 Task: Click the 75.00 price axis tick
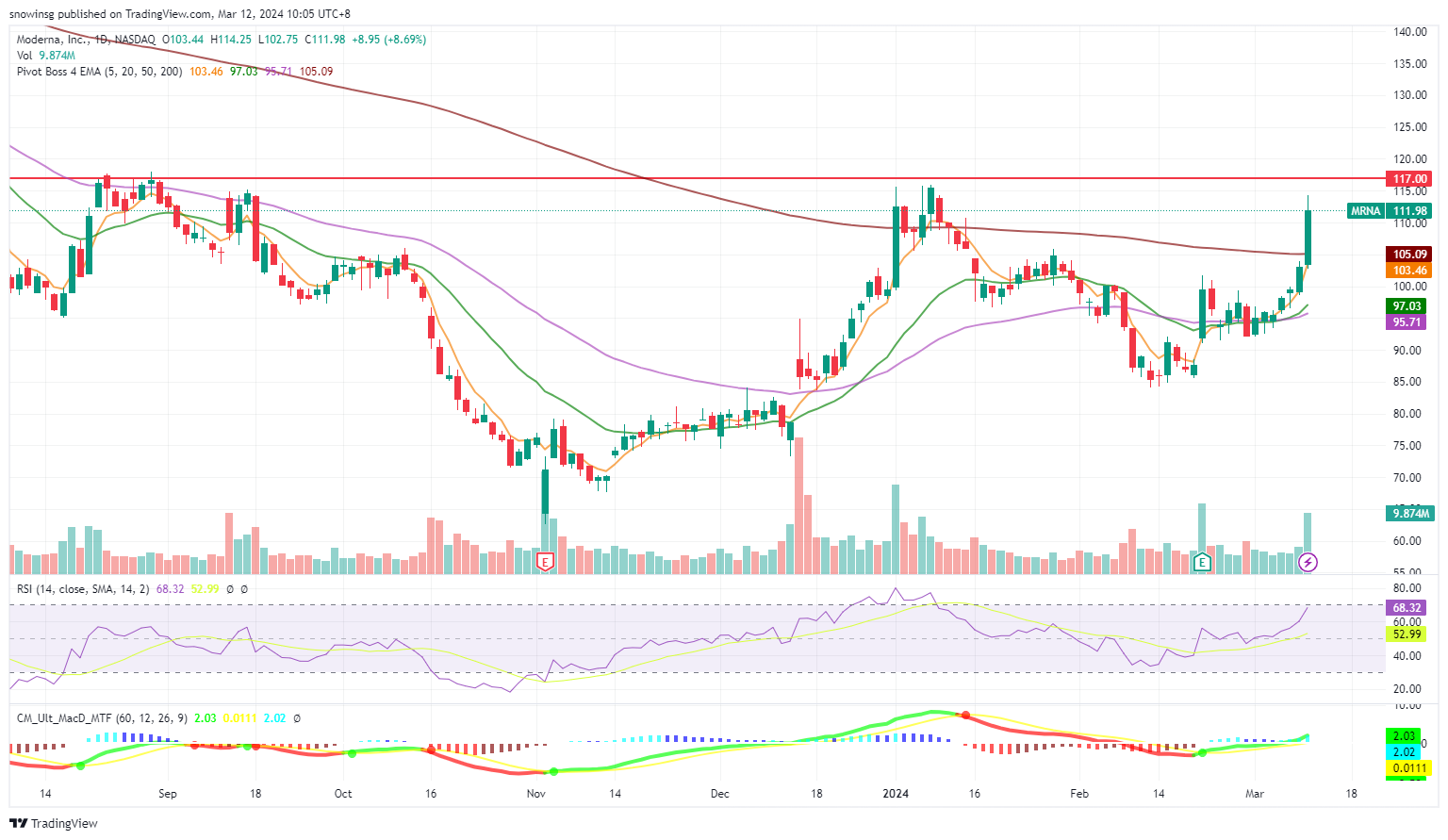(1407, 446)
